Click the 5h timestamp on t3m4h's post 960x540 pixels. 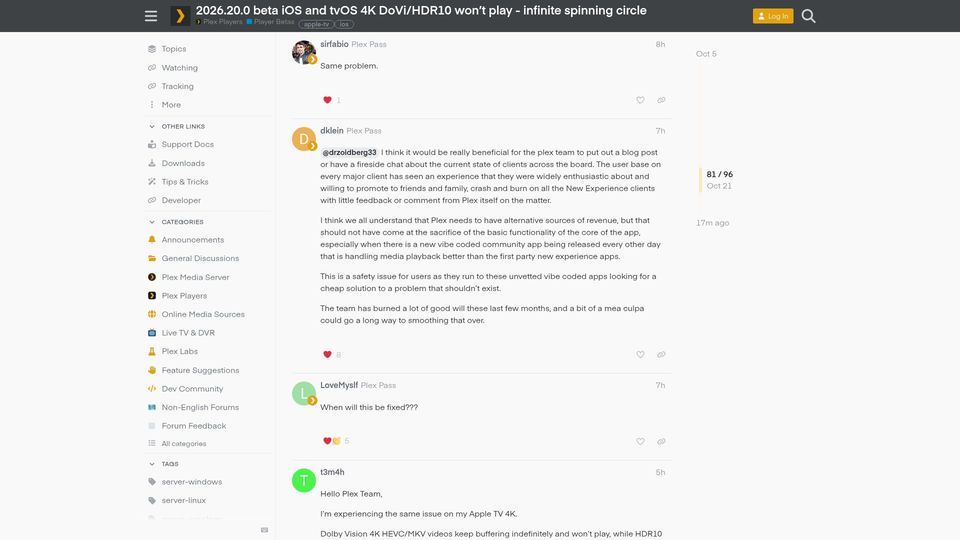coord(660,473)
